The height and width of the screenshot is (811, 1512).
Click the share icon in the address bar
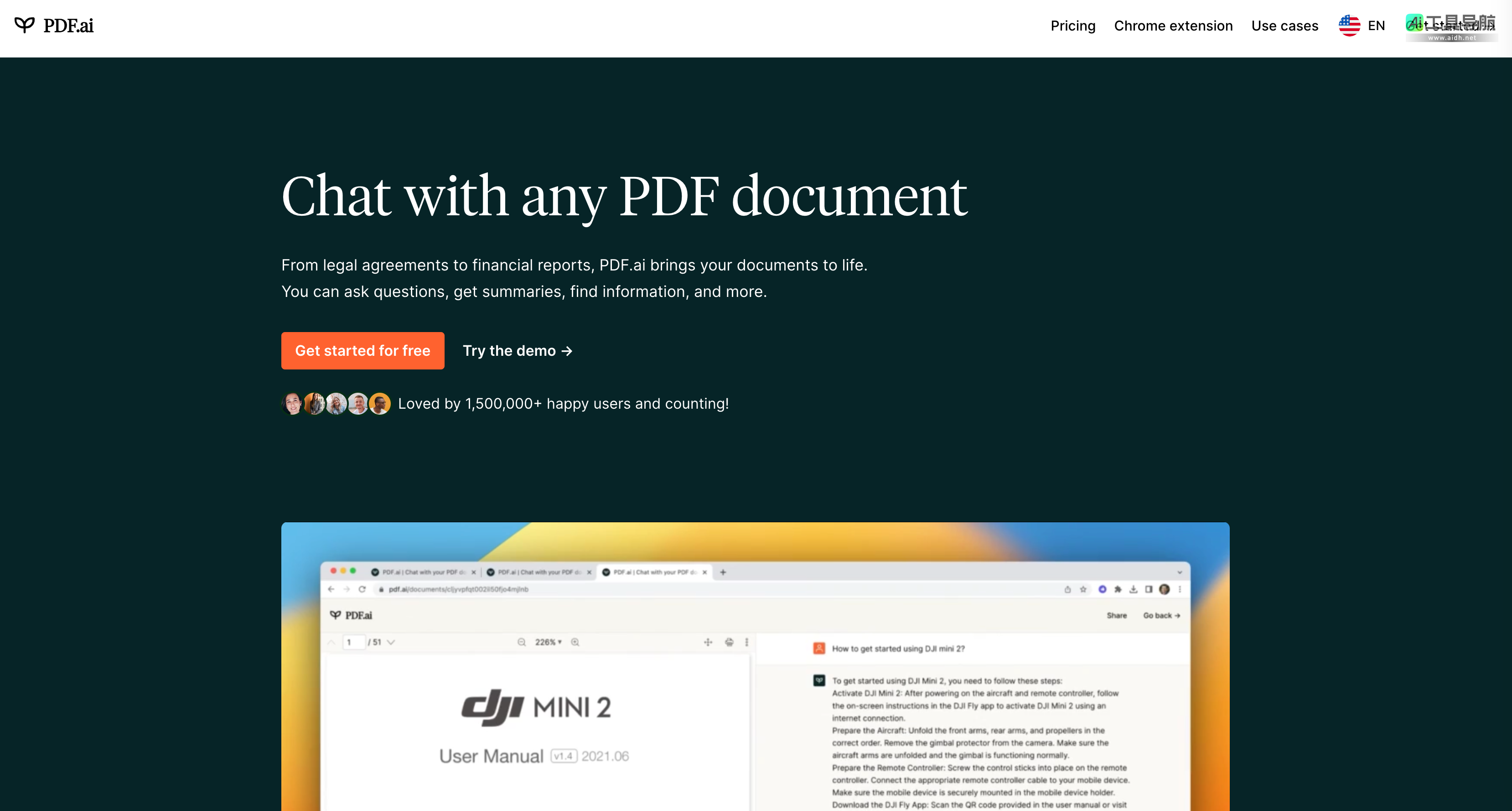tap(1068, 590)
